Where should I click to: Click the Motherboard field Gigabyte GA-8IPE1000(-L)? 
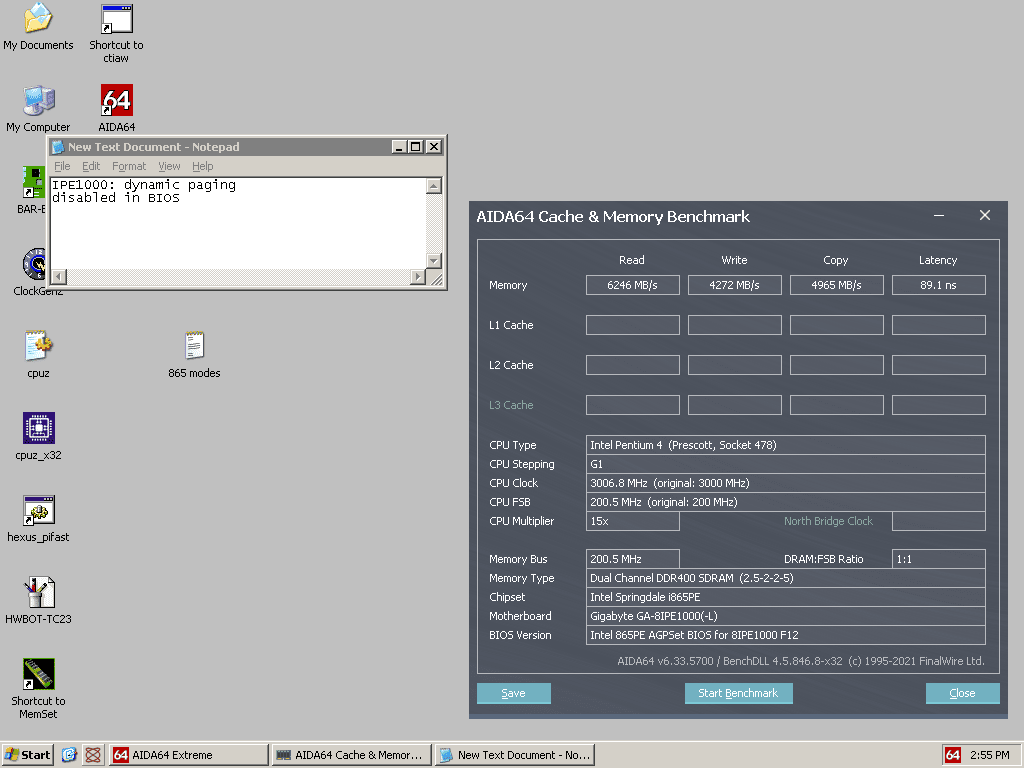(786, 616)
